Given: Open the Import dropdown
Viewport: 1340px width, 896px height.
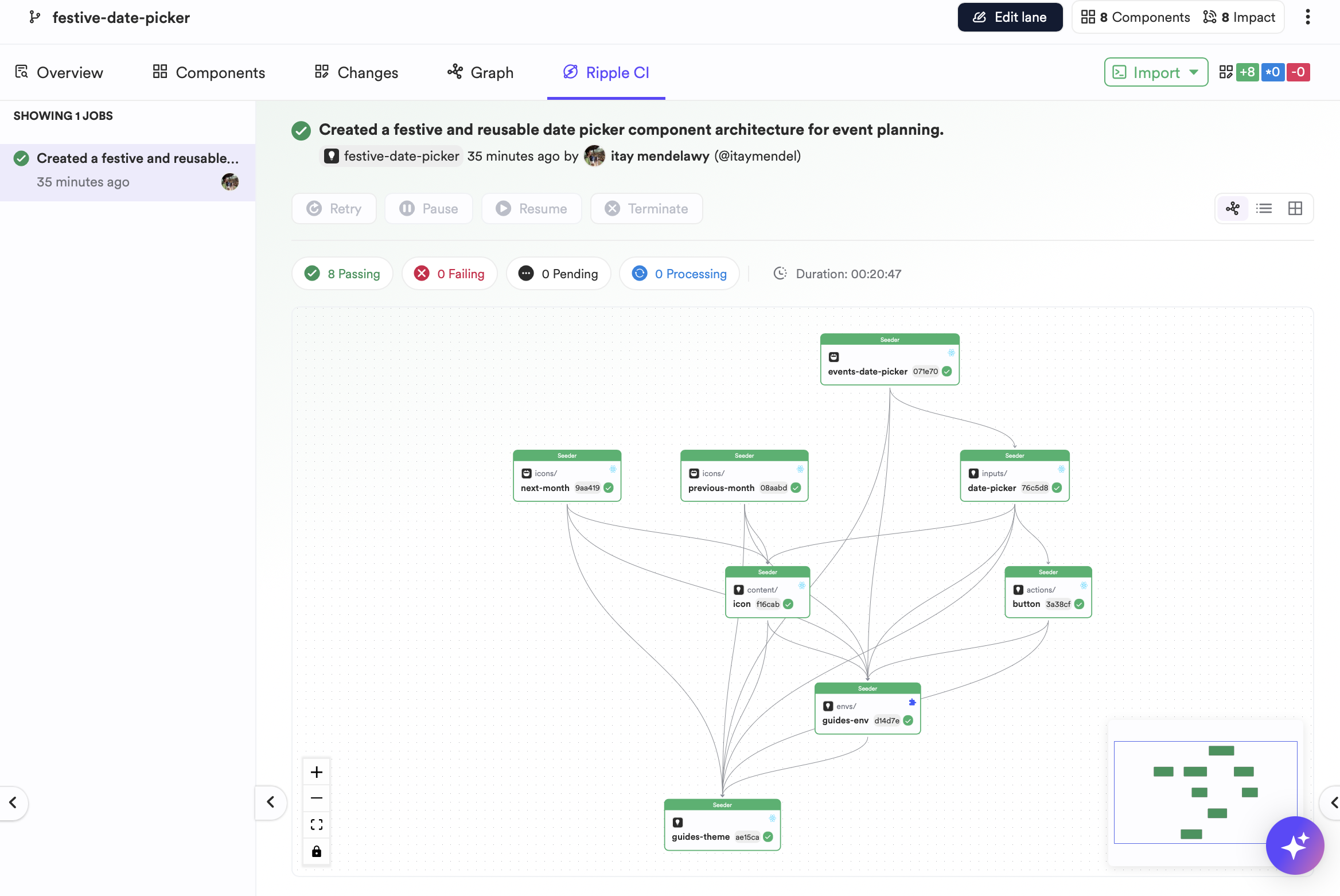Looking at the screenshot, I should click(1156, 72).
